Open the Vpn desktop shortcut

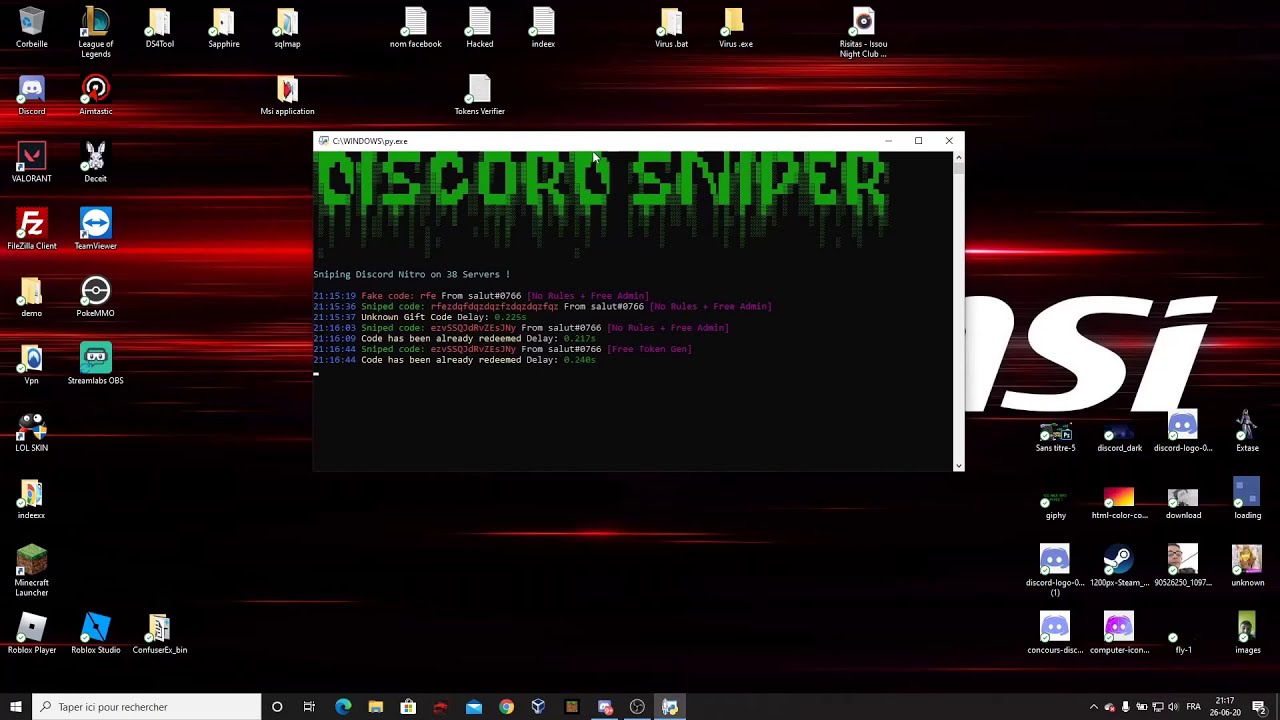tap(31, 364)
